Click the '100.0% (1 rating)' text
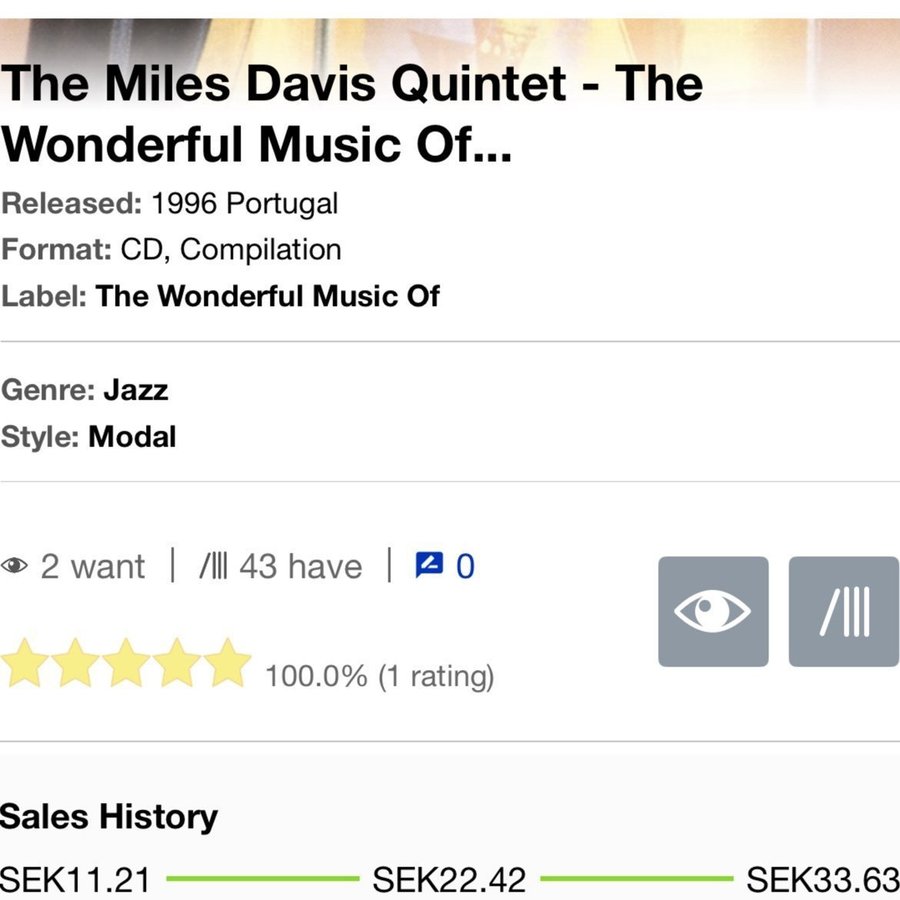Image resolution: width=900 pixels, height=900 pixels. click(x=380, y=677)
